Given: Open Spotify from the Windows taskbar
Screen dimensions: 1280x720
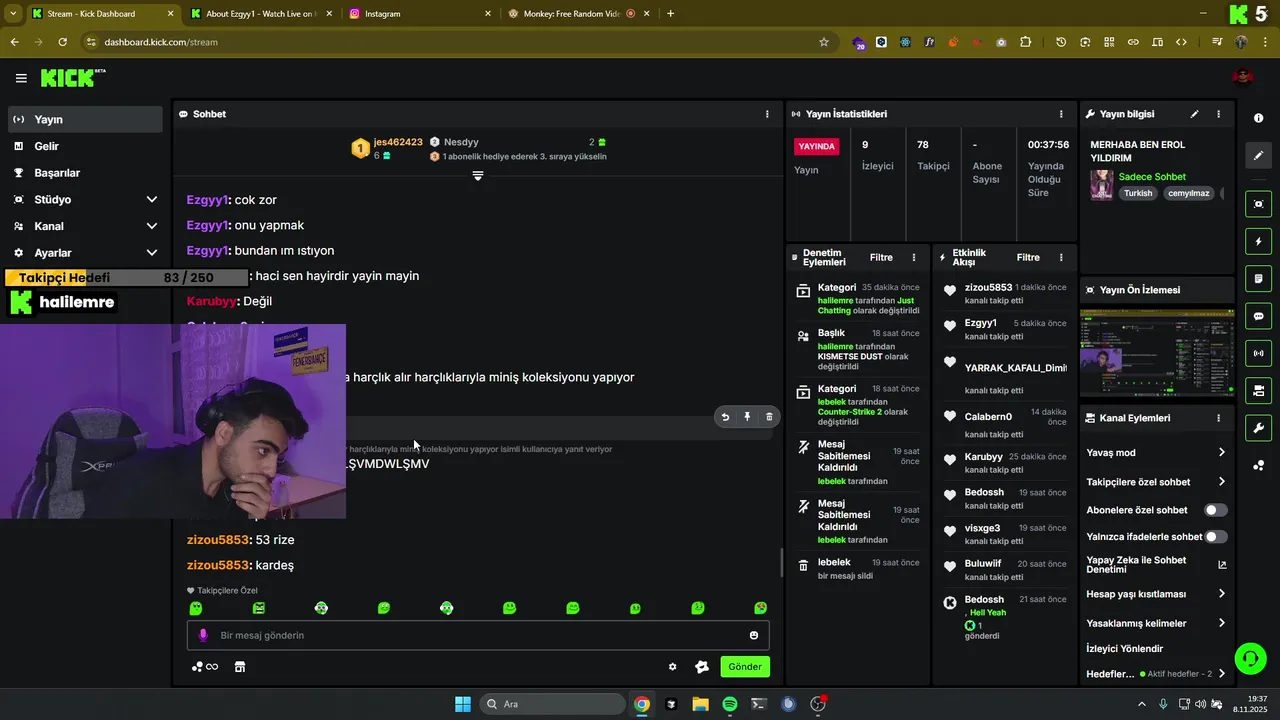Looking at the screenshot, I should pos(730,704).
